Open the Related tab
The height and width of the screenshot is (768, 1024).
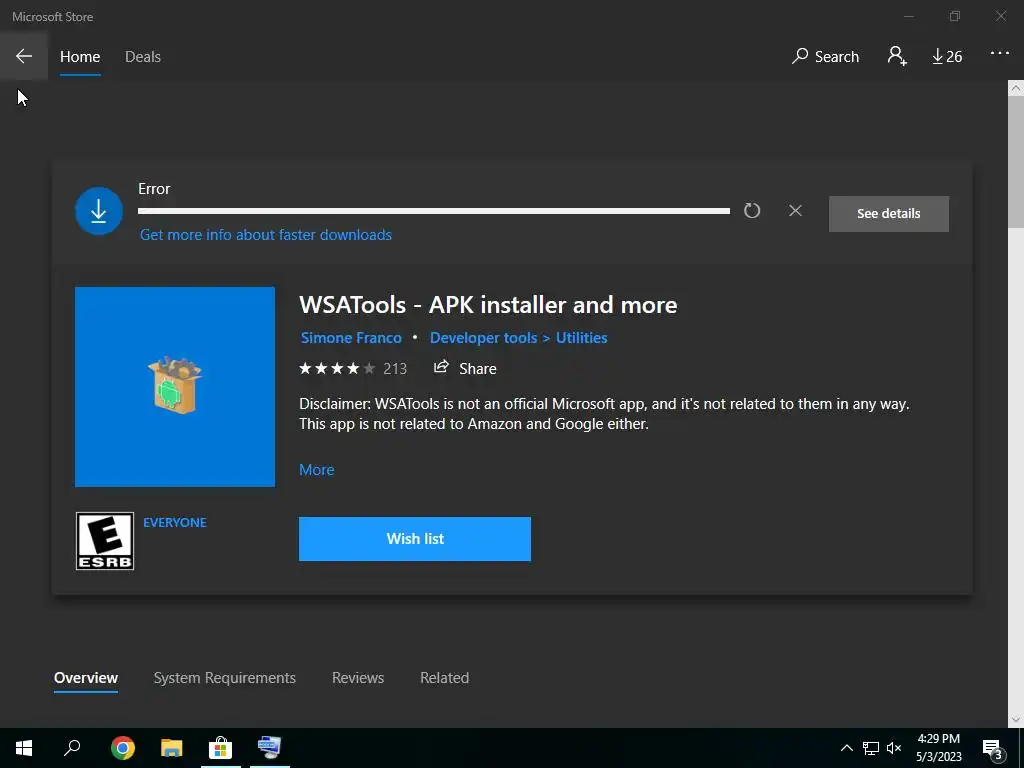coord(444,678)
